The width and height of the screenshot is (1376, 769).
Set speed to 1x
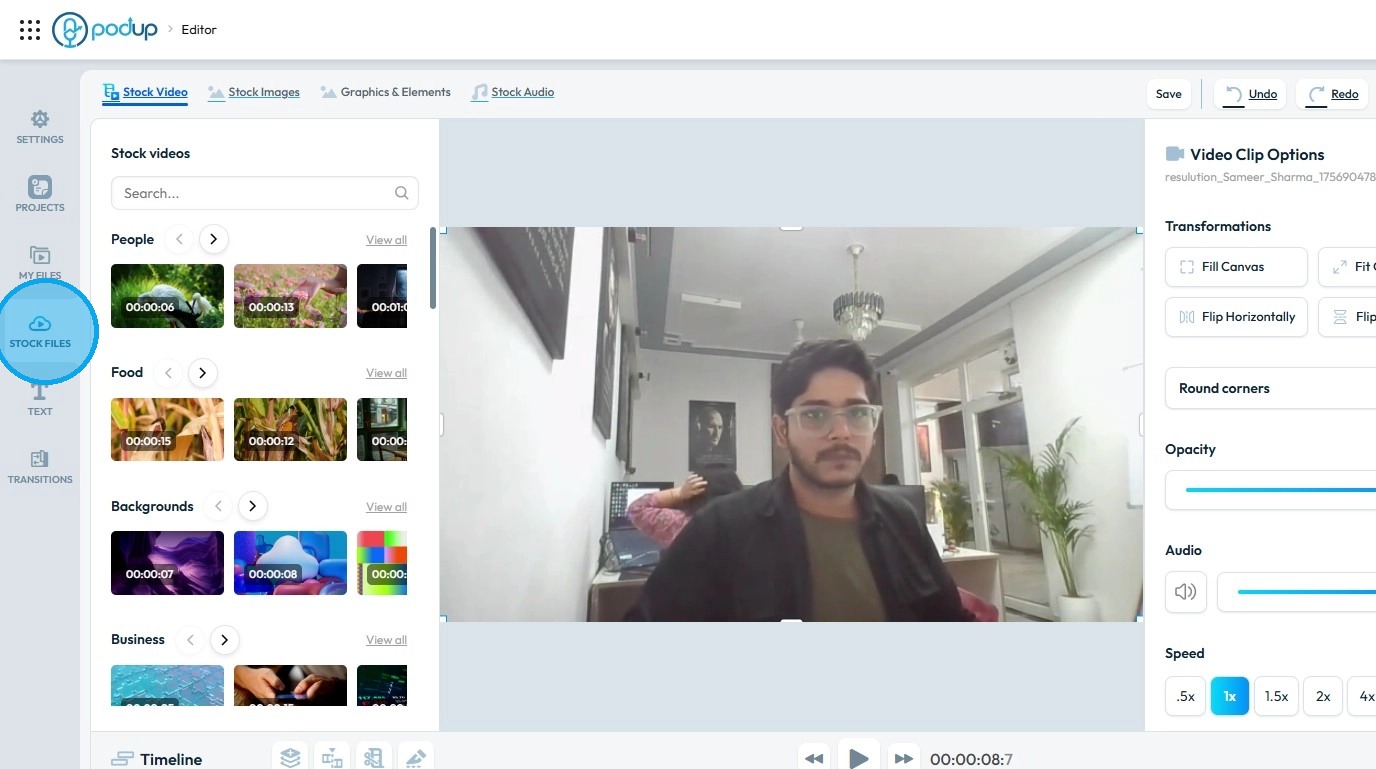[1230, 696]
